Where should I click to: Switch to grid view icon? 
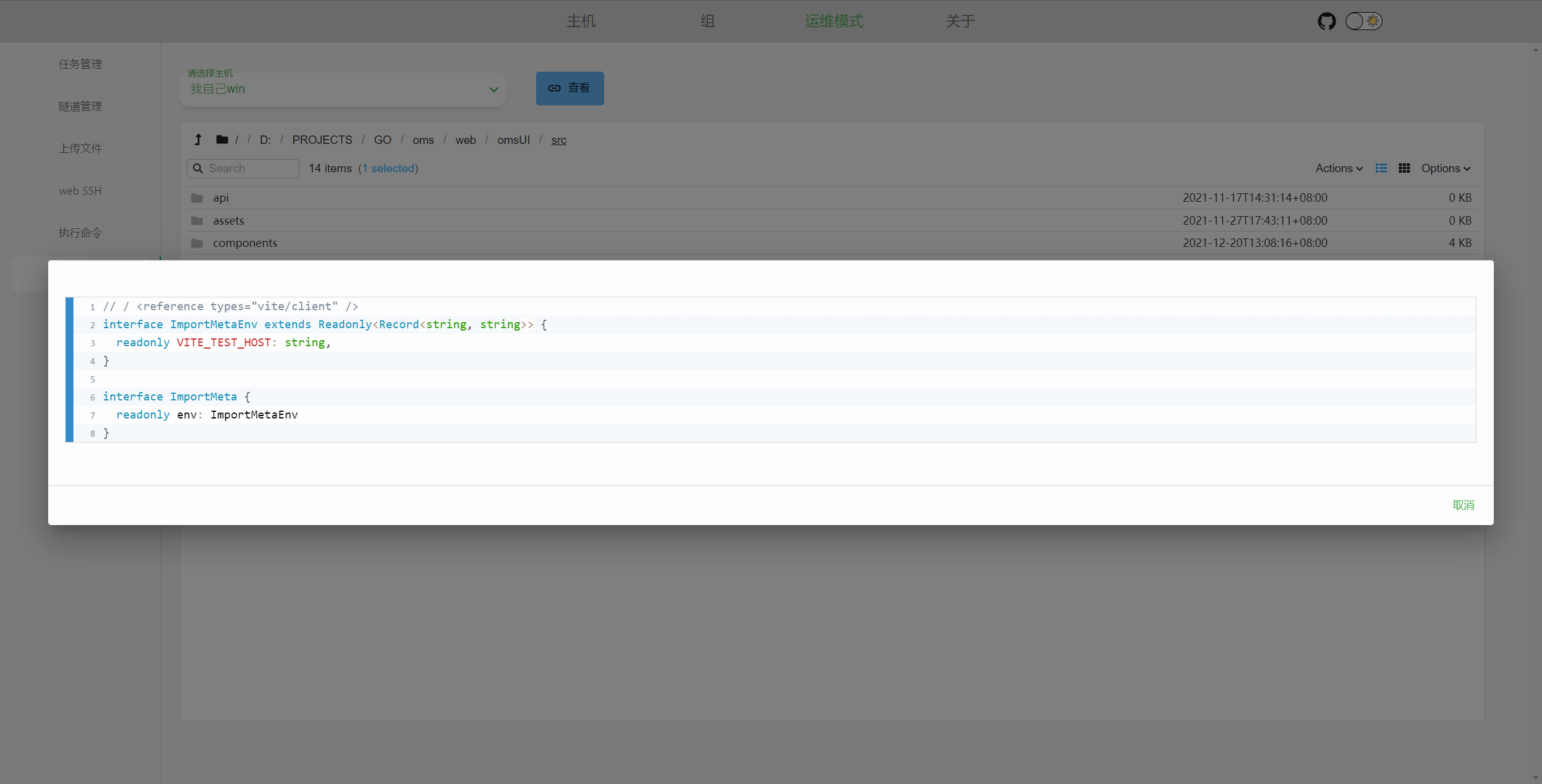(x=1404, y=168)
